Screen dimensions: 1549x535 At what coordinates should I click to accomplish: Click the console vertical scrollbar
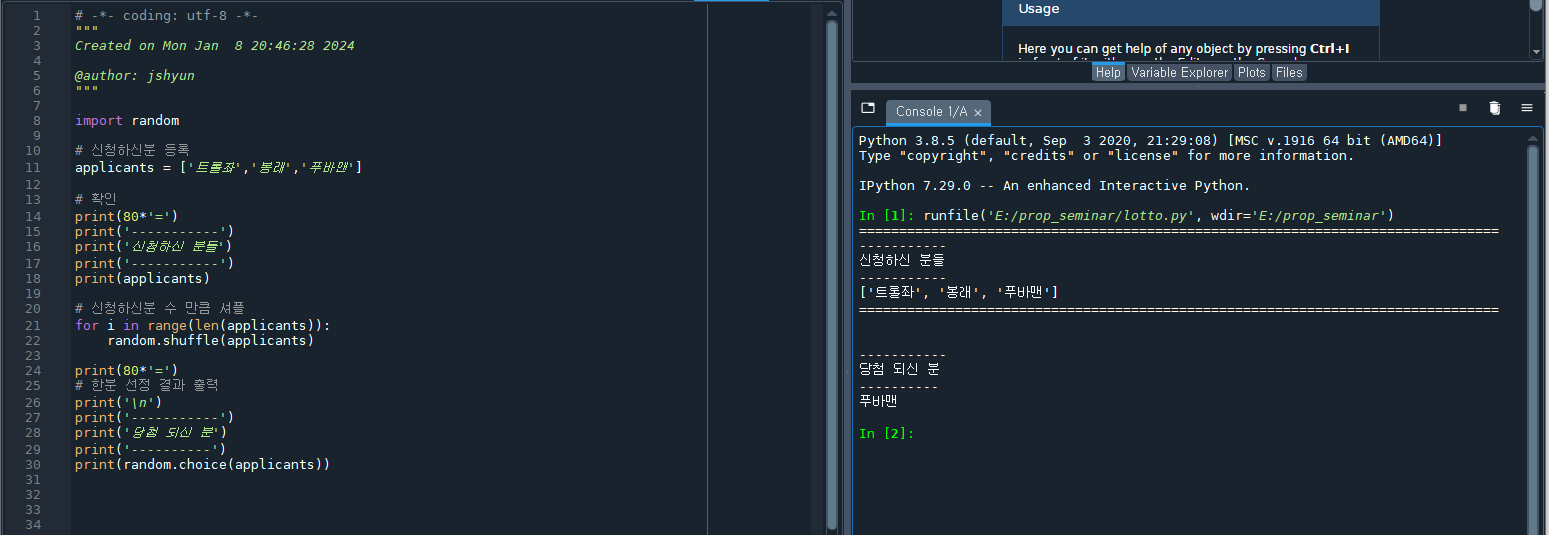point(1533,340)
